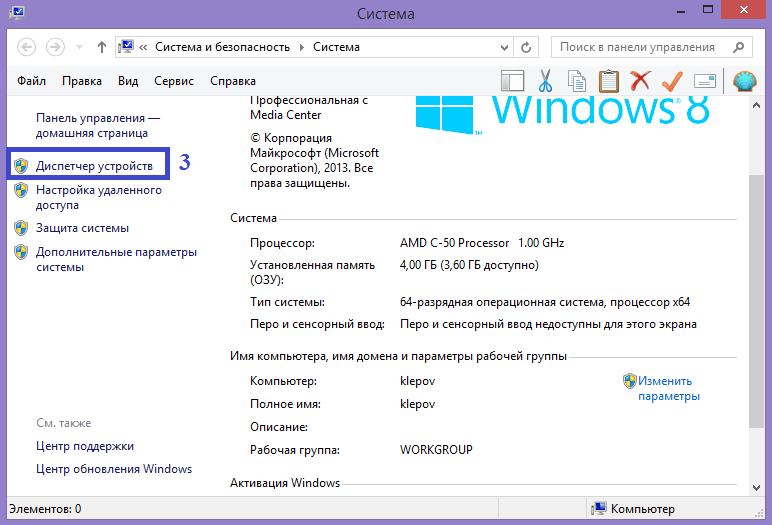Expand breadcrumb arrow after Система и безопасность

(x=302, y=48)
